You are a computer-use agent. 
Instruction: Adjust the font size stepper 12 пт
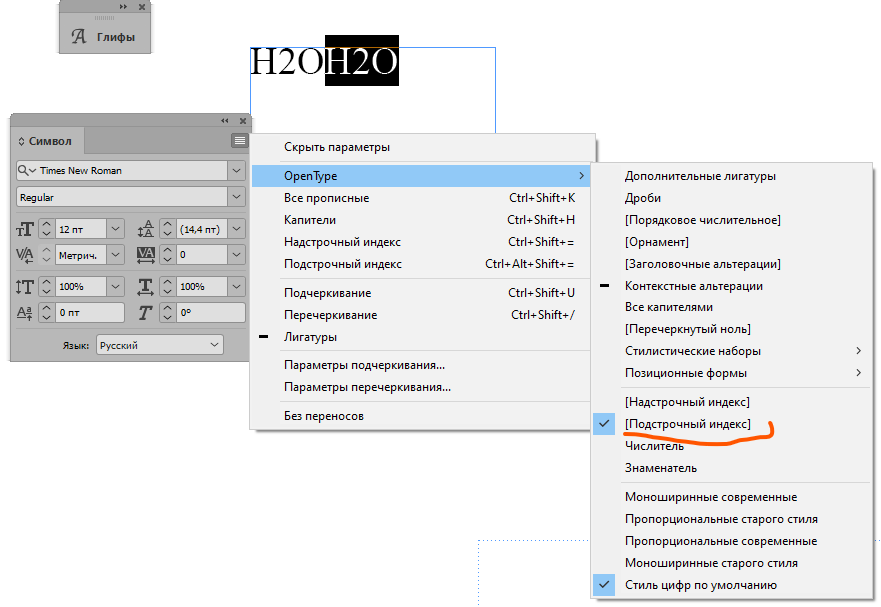click(47, 229)
